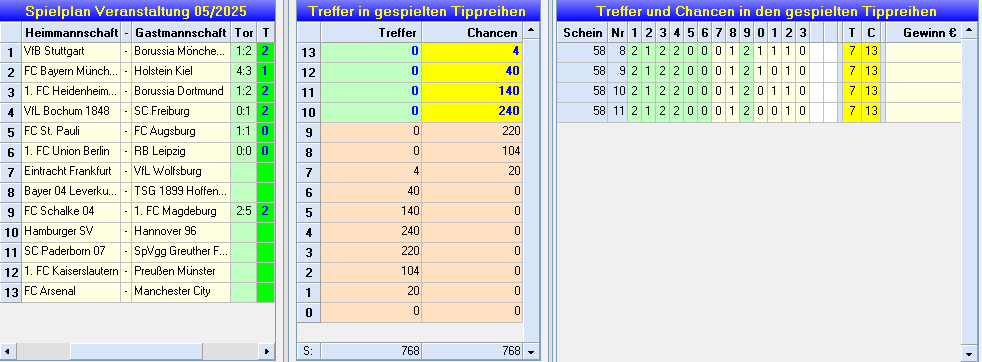Select SC Paderborn 07 cell
The width and height of the screenshot is (982, 362).
[x=71, y=252]
